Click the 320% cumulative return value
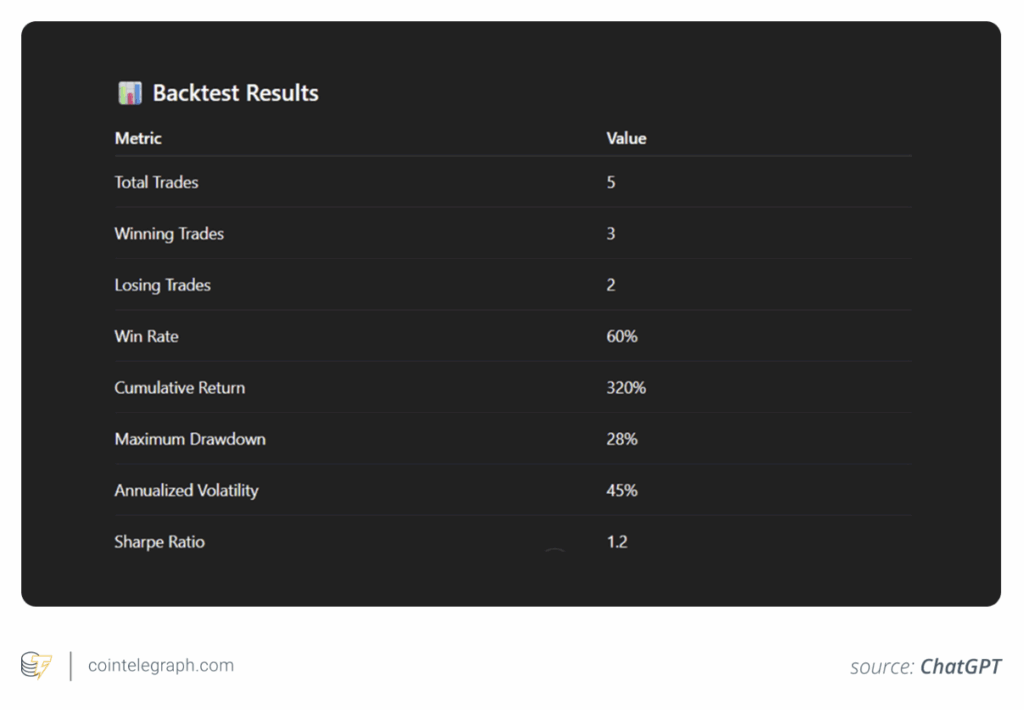This screenshot has width=1024, height=710. click(626, 388)
